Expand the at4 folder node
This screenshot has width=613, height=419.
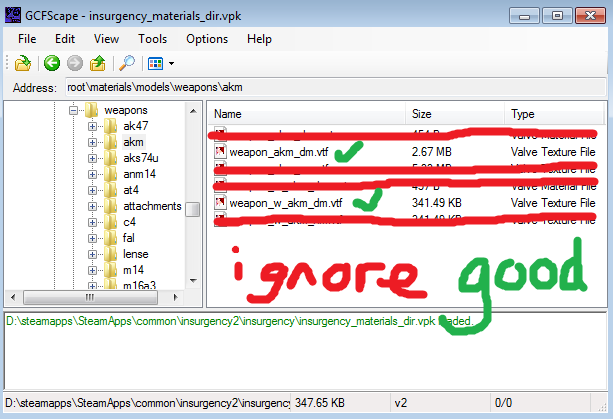pyautogui.click(x=92, y=190)
